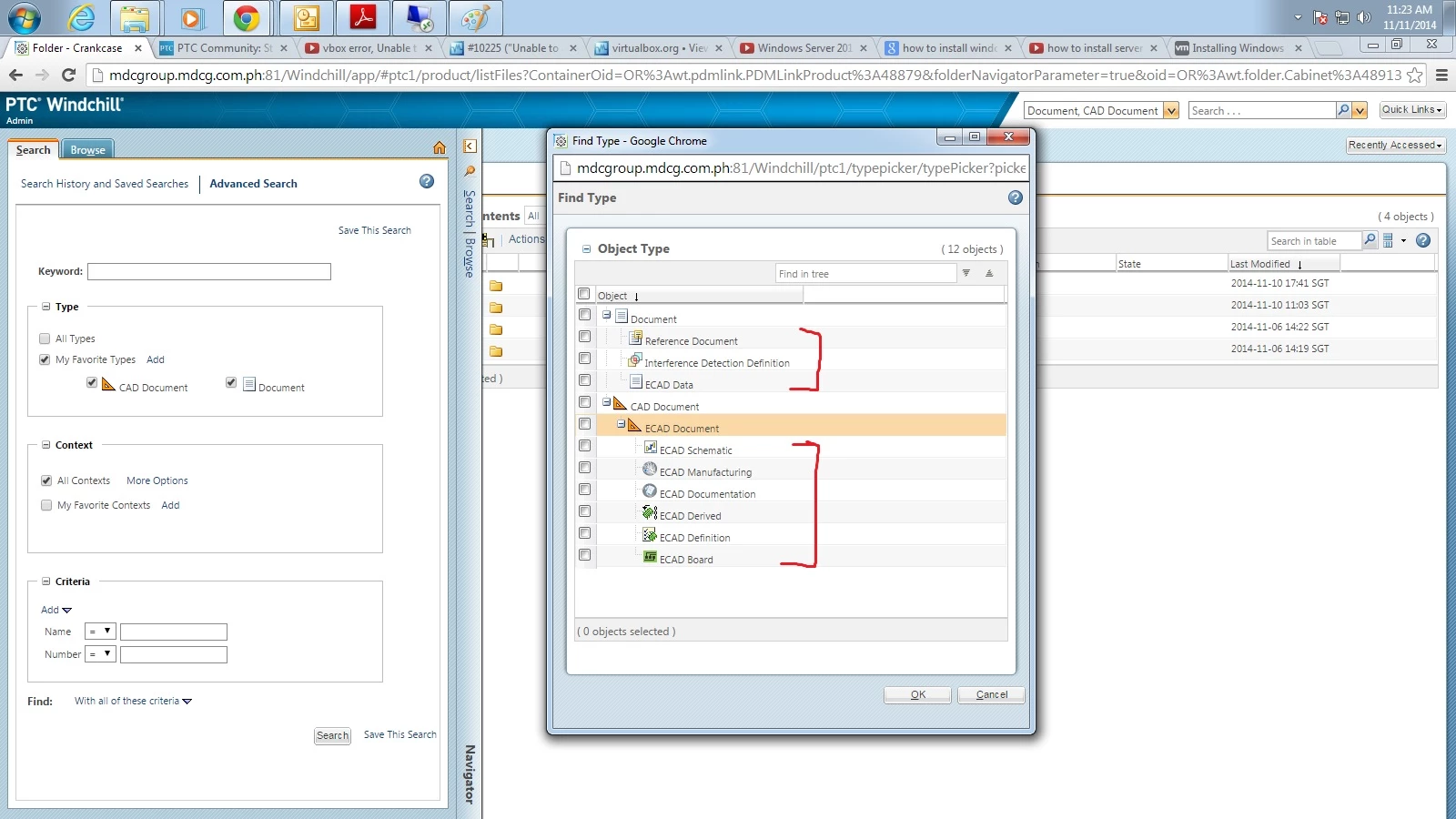Open Quick Links dropdown
The width and height of the screenshot is (1456, 819).
click(x=1412, y=109)
